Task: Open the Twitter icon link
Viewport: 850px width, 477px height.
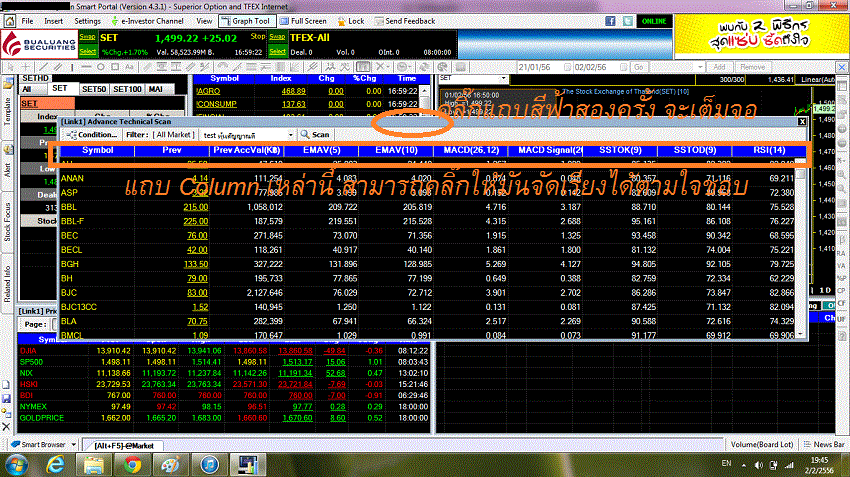Action: (x=628, y=21)
